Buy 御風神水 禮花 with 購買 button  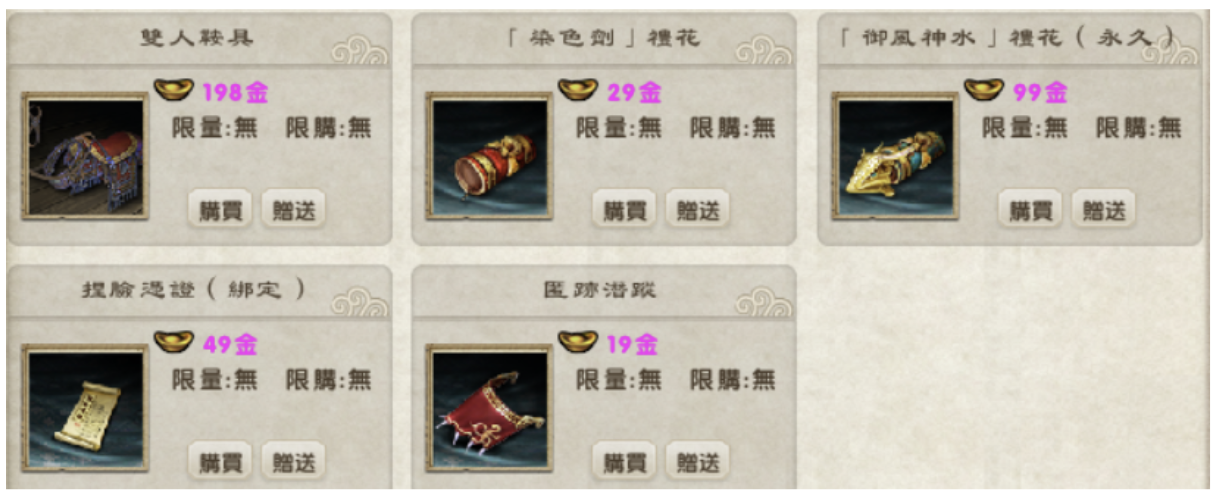pyautogui.click(x=1030, y=210)
